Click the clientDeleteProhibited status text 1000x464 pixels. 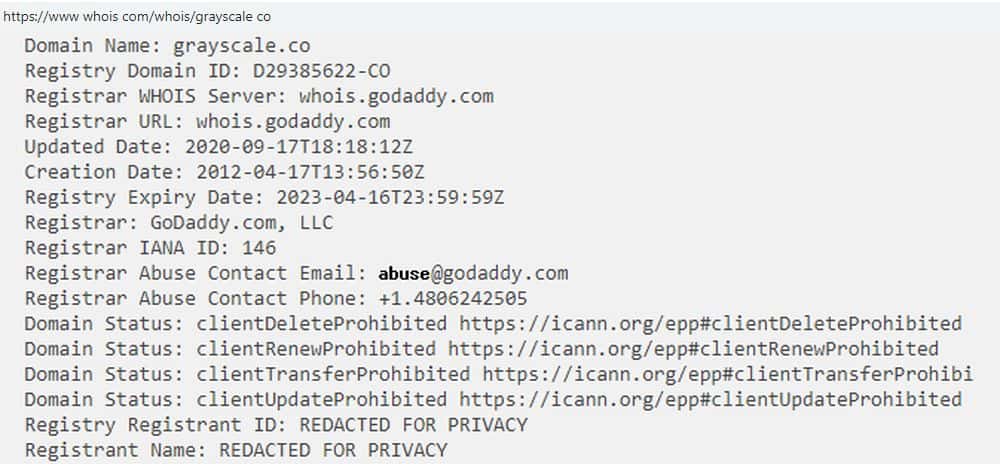(x=322, y=323)
